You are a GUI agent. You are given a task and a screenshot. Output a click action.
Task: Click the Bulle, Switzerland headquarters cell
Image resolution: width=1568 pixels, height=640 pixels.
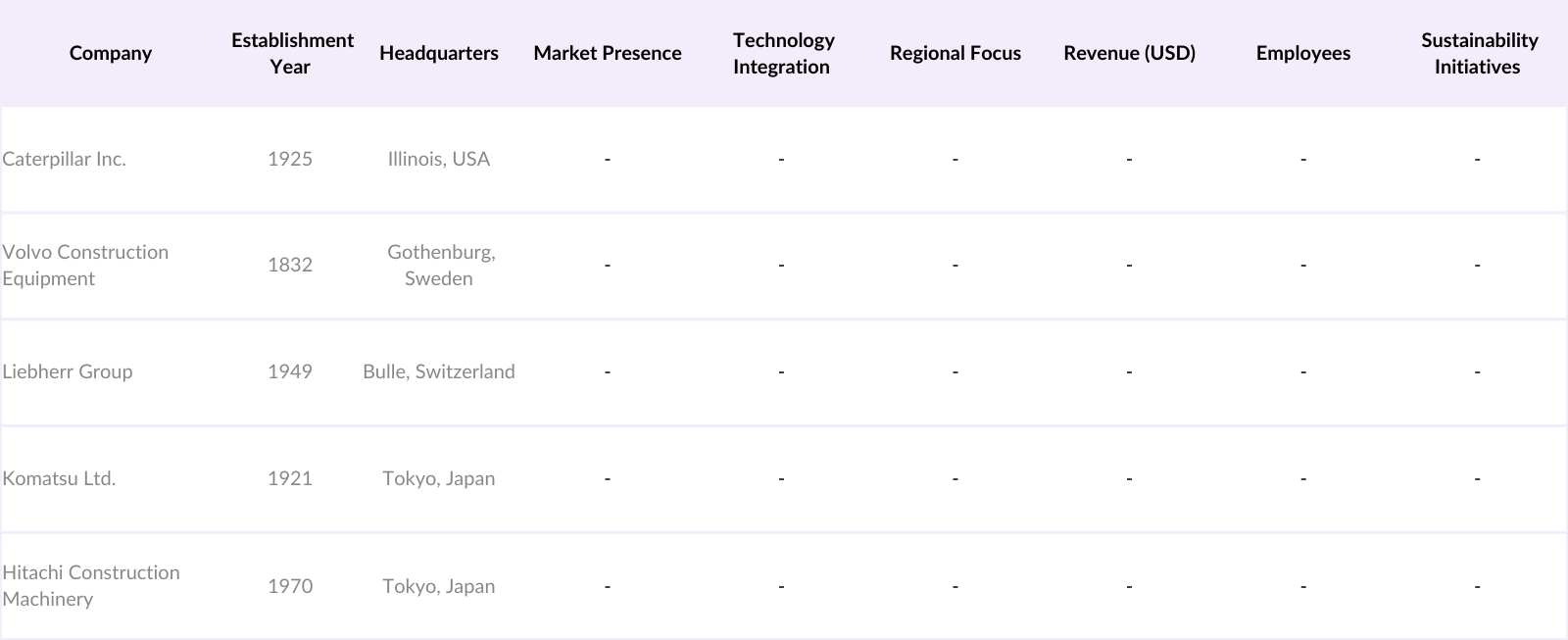click(439, 371)
